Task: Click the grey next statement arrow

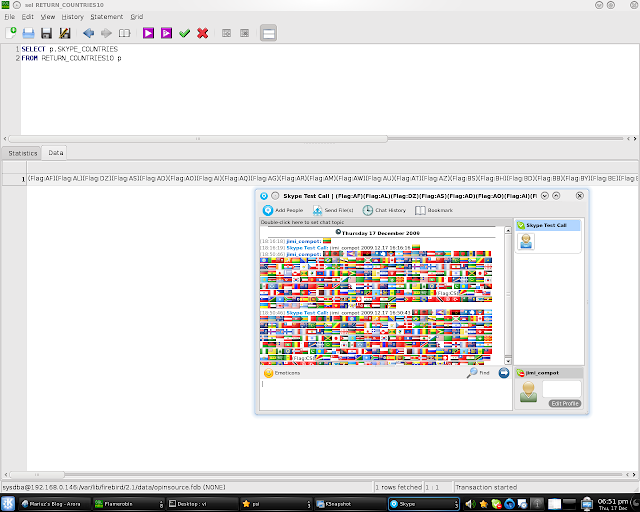Action: click(106, 33)
